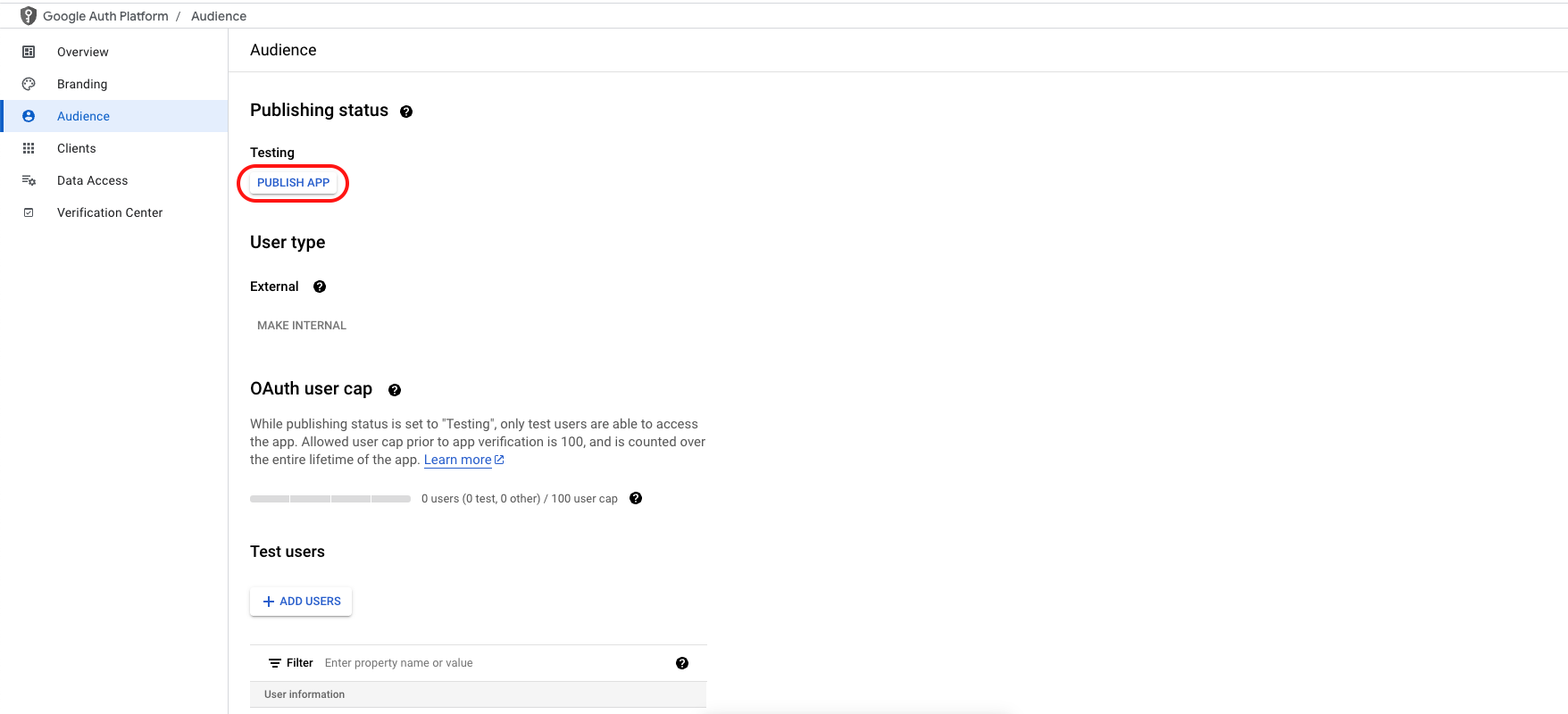Screen dimensions: 1568x714
Task: Click the Filter lines icon
Action: [x=275, y=663]
